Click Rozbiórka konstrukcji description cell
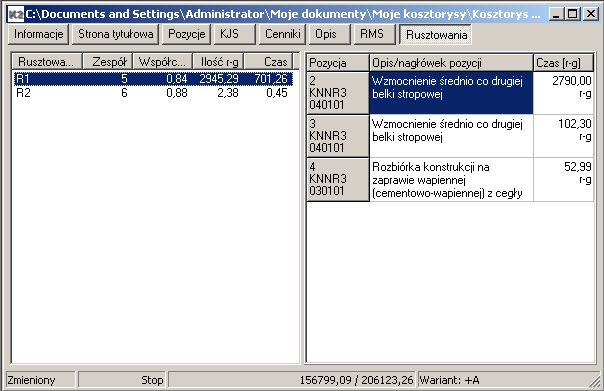The width and height of the screenshot is (604, 391). pos(451,179)
